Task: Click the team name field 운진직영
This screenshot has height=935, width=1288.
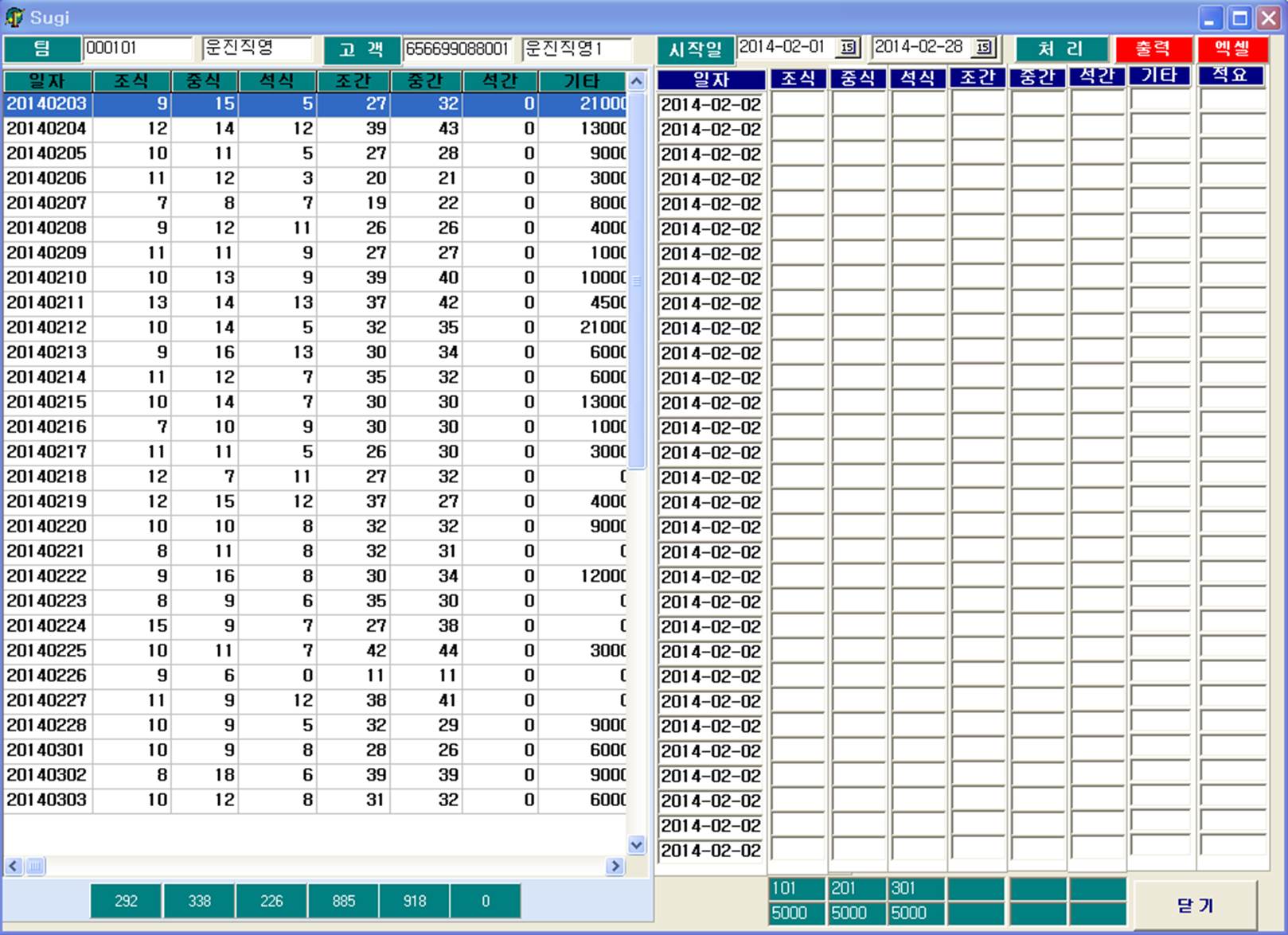Action: click(257, 49)
